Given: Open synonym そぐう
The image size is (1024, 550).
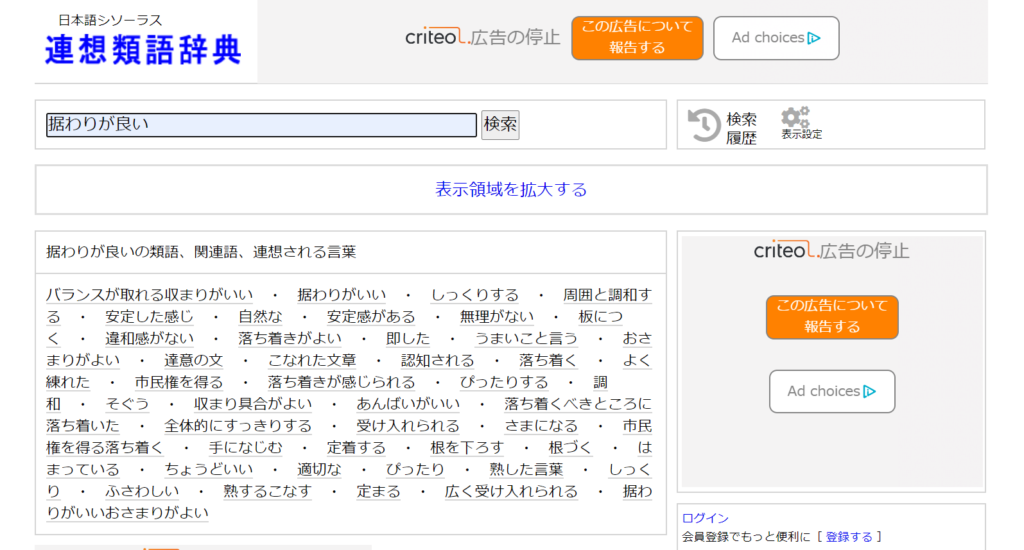Looking at the screenshot, I should [127, 404].
